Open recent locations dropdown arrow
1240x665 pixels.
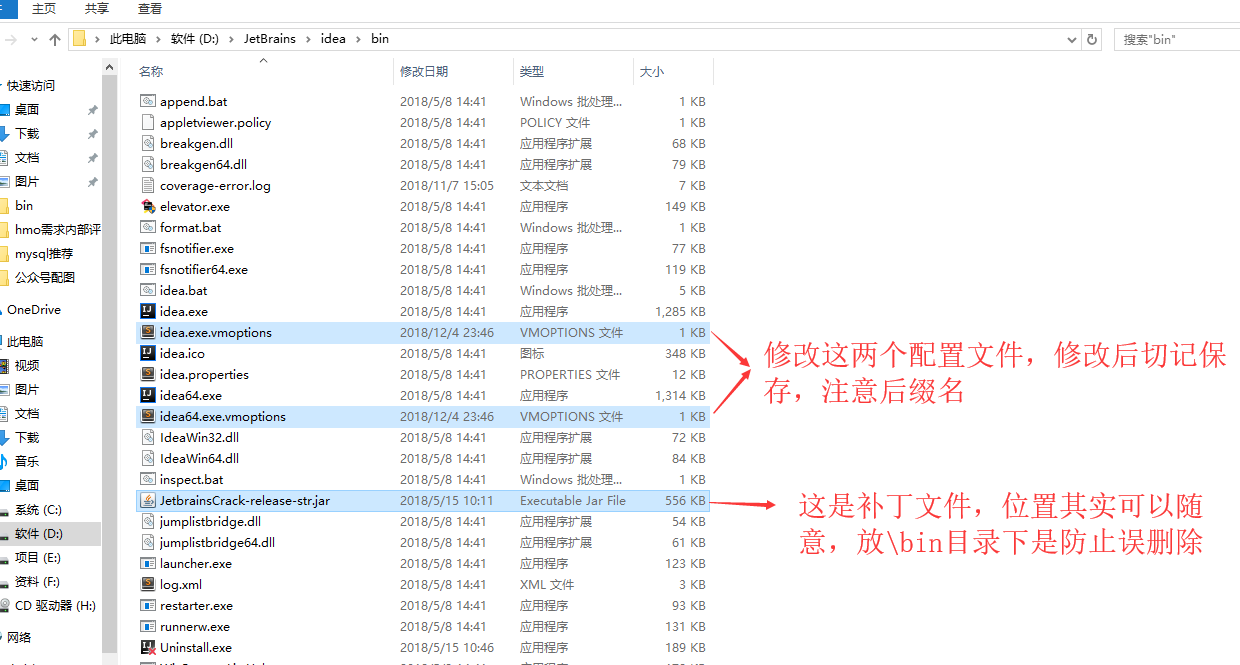click(34, 39)
